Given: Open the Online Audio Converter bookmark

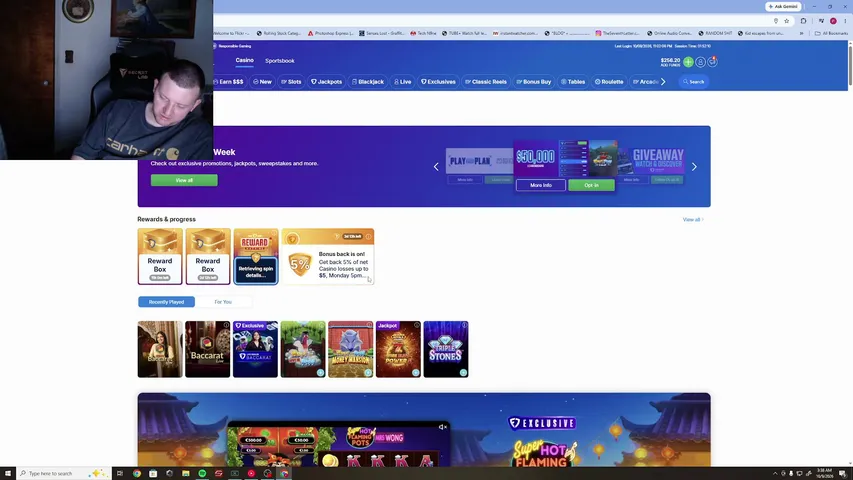Looking at the screenshot, I should 670,33.
